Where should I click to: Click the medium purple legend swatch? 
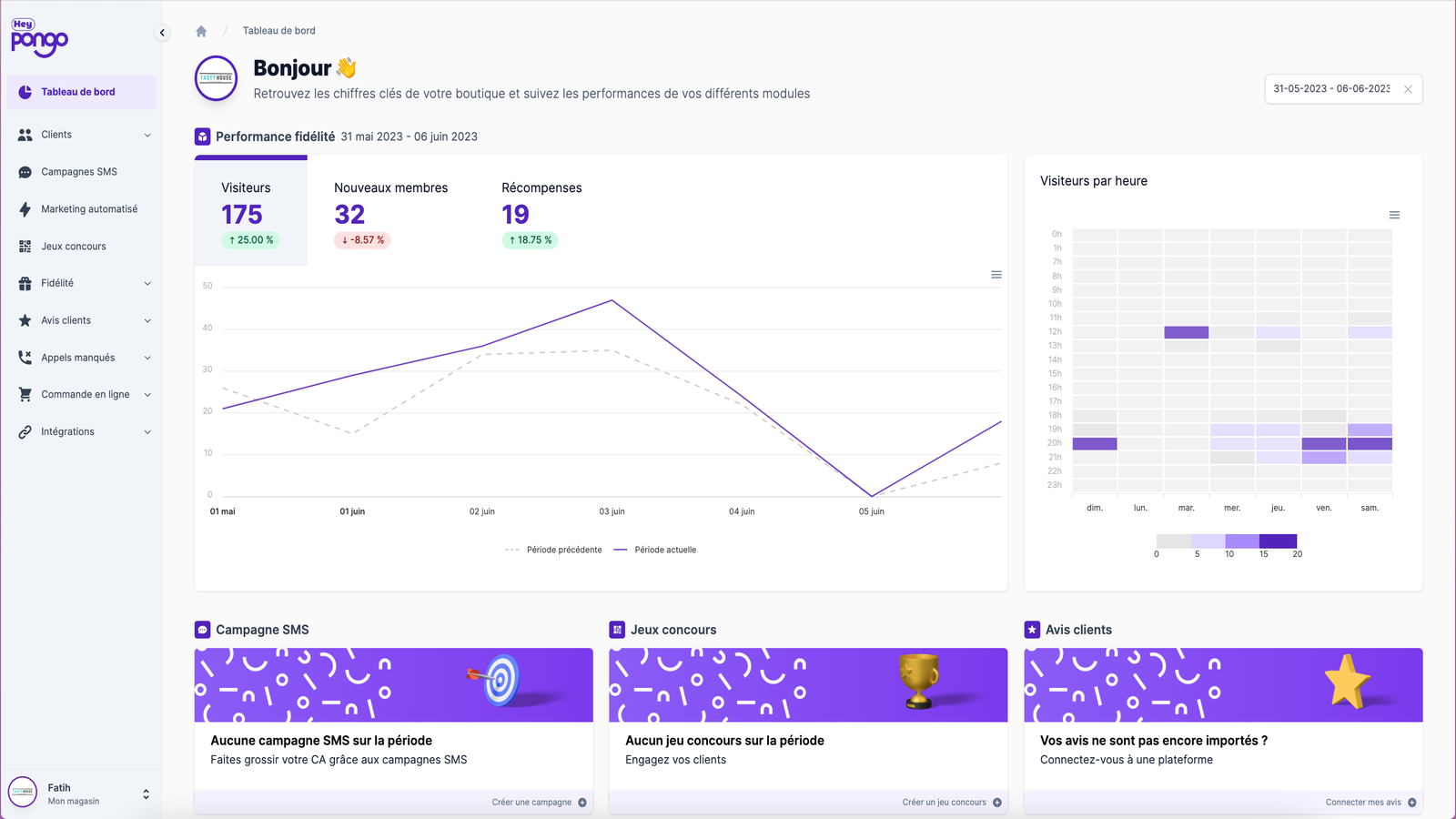pos(1243,541)
